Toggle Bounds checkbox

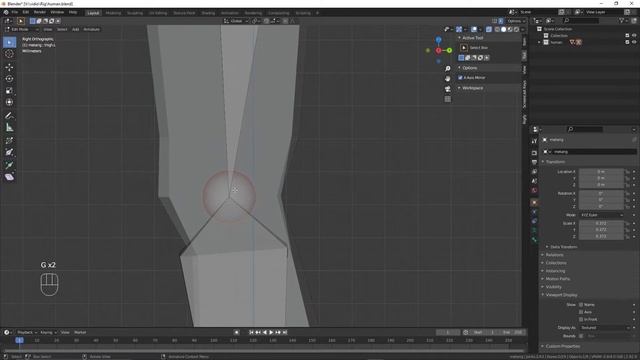(x=581, y=336)
